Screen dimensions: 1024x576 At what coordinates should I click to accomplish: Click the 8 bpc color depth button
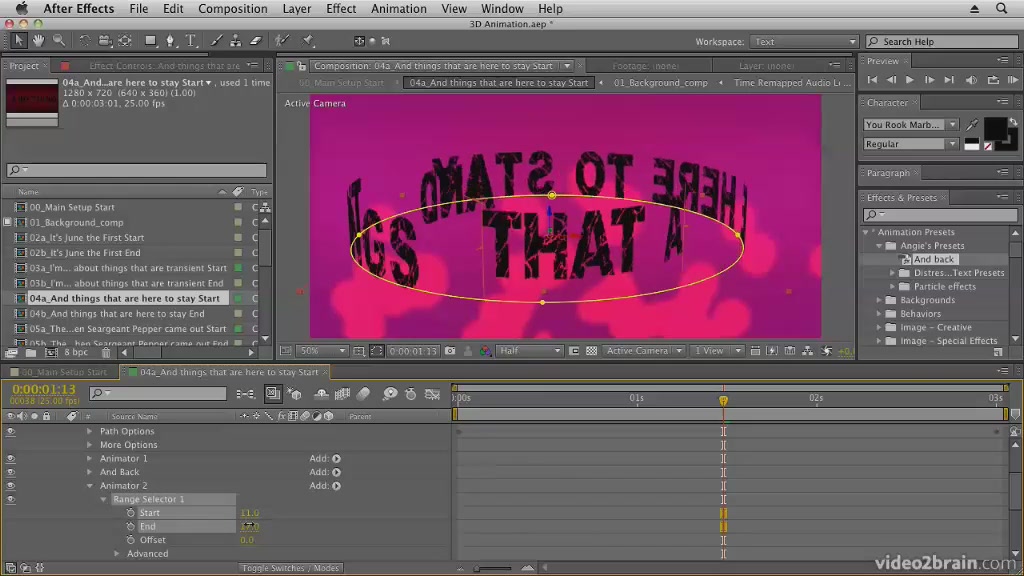76,353
